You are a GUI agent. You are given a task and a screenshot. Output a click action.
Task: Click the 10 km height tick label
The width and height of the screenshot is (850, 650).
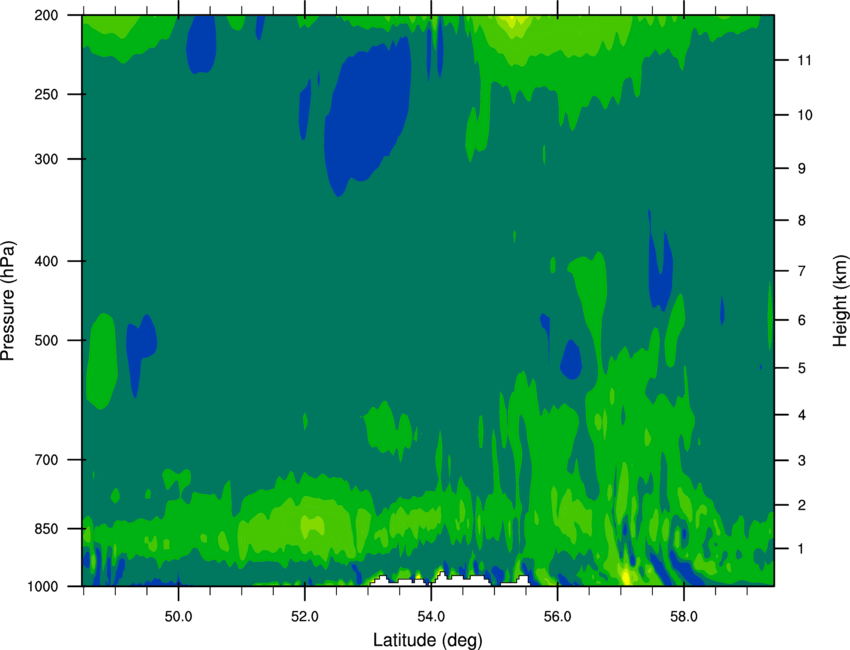tap(804, 115)
